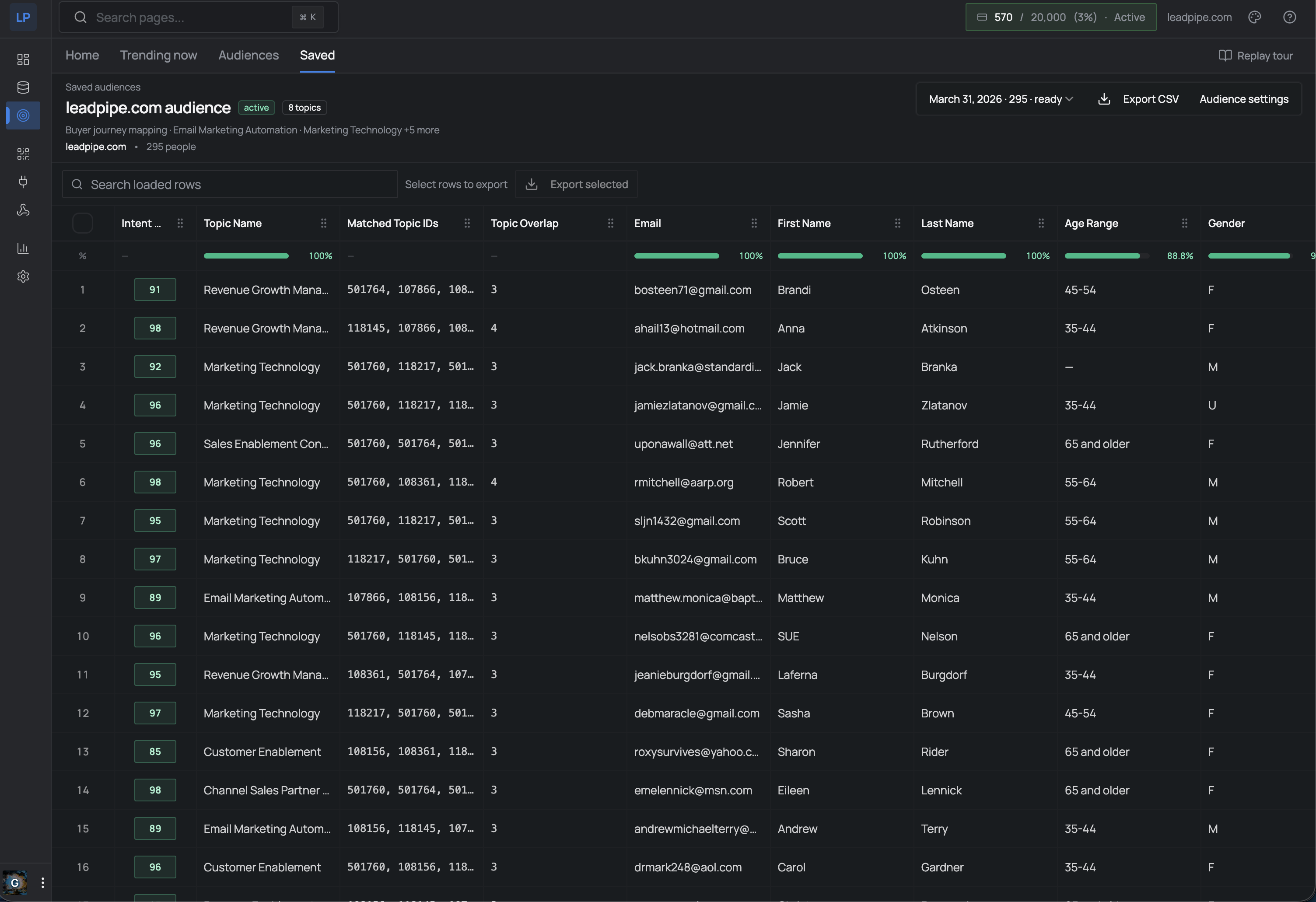1316x902 pixels.
Task: Select the row checkbox for Brandi Osteen
Action: (83, 289)
